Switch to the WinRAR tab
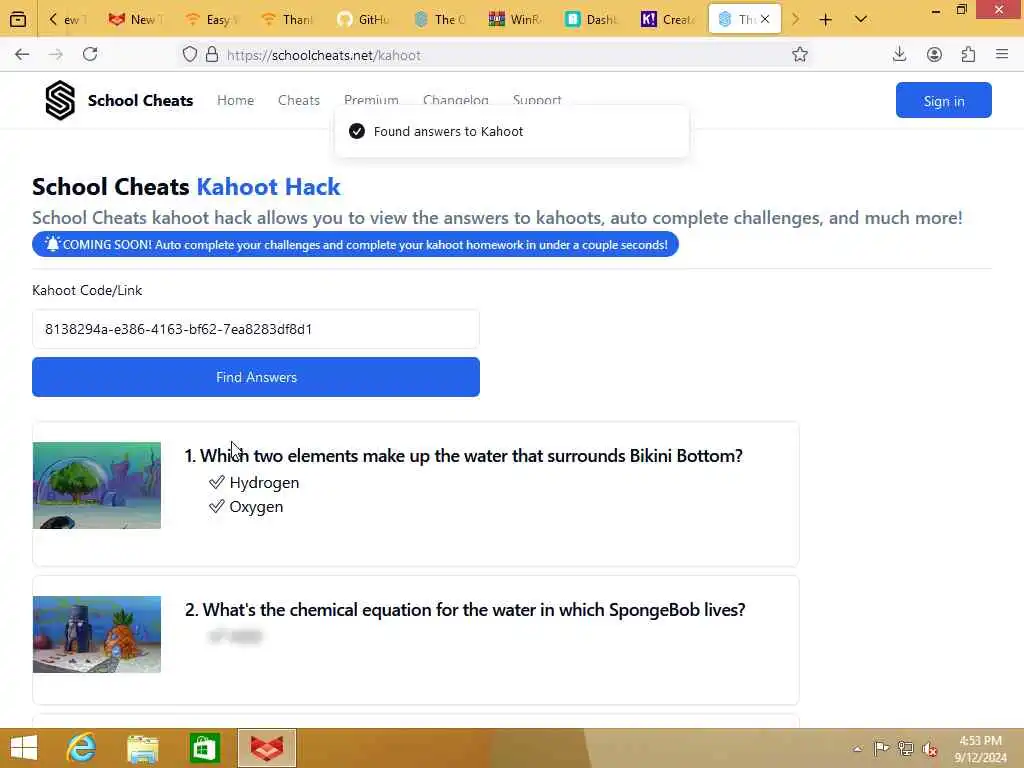 515,20
